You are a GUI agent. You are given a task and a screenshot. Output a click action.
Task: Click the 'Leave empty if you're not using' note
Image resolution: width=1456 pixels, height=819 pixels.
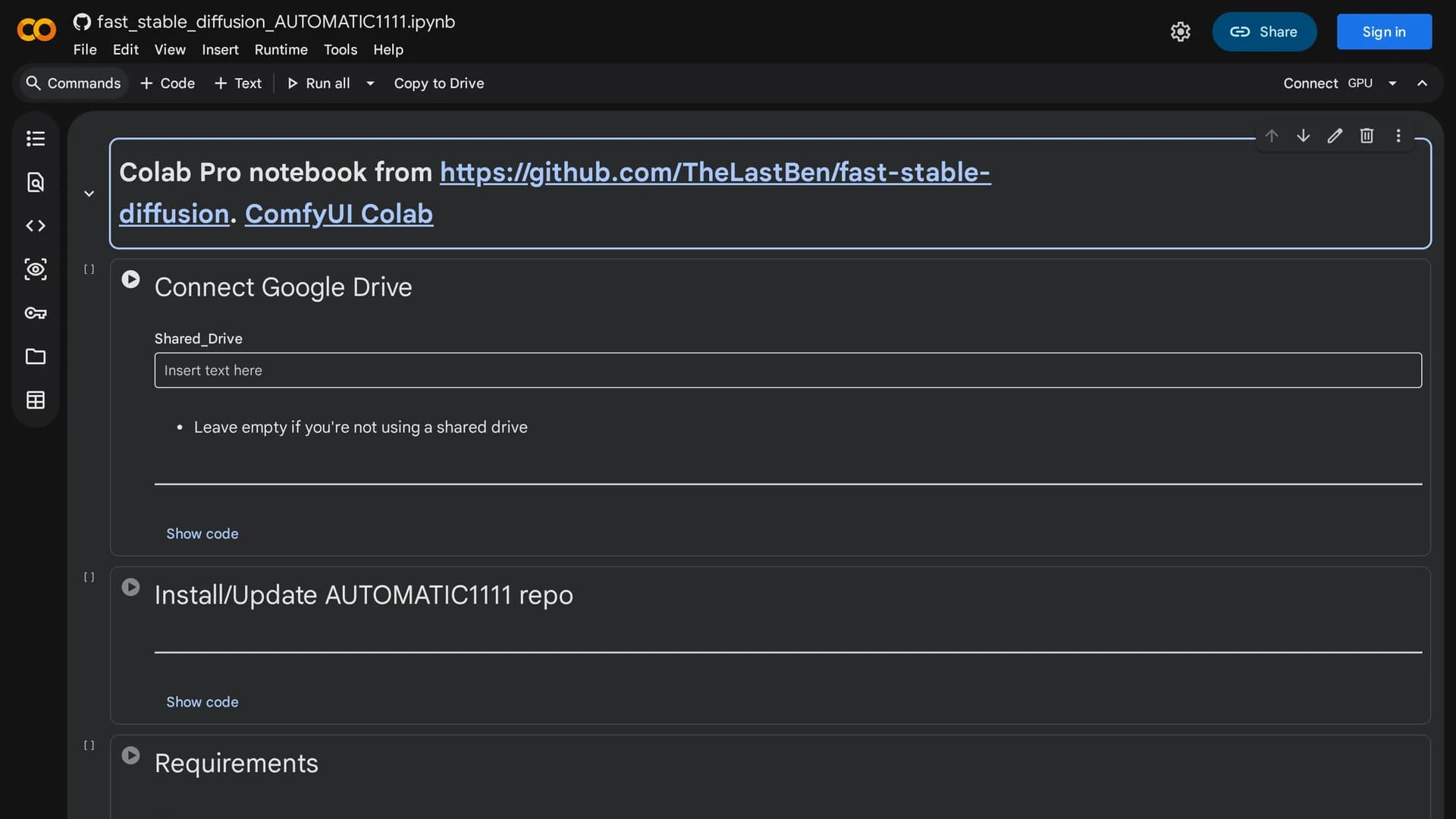[361, 428]
